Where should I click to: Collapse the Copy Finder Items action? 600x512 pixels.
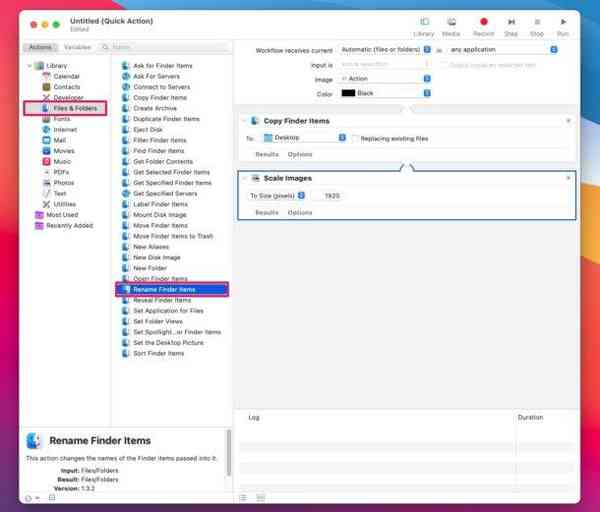coord(244,121)
